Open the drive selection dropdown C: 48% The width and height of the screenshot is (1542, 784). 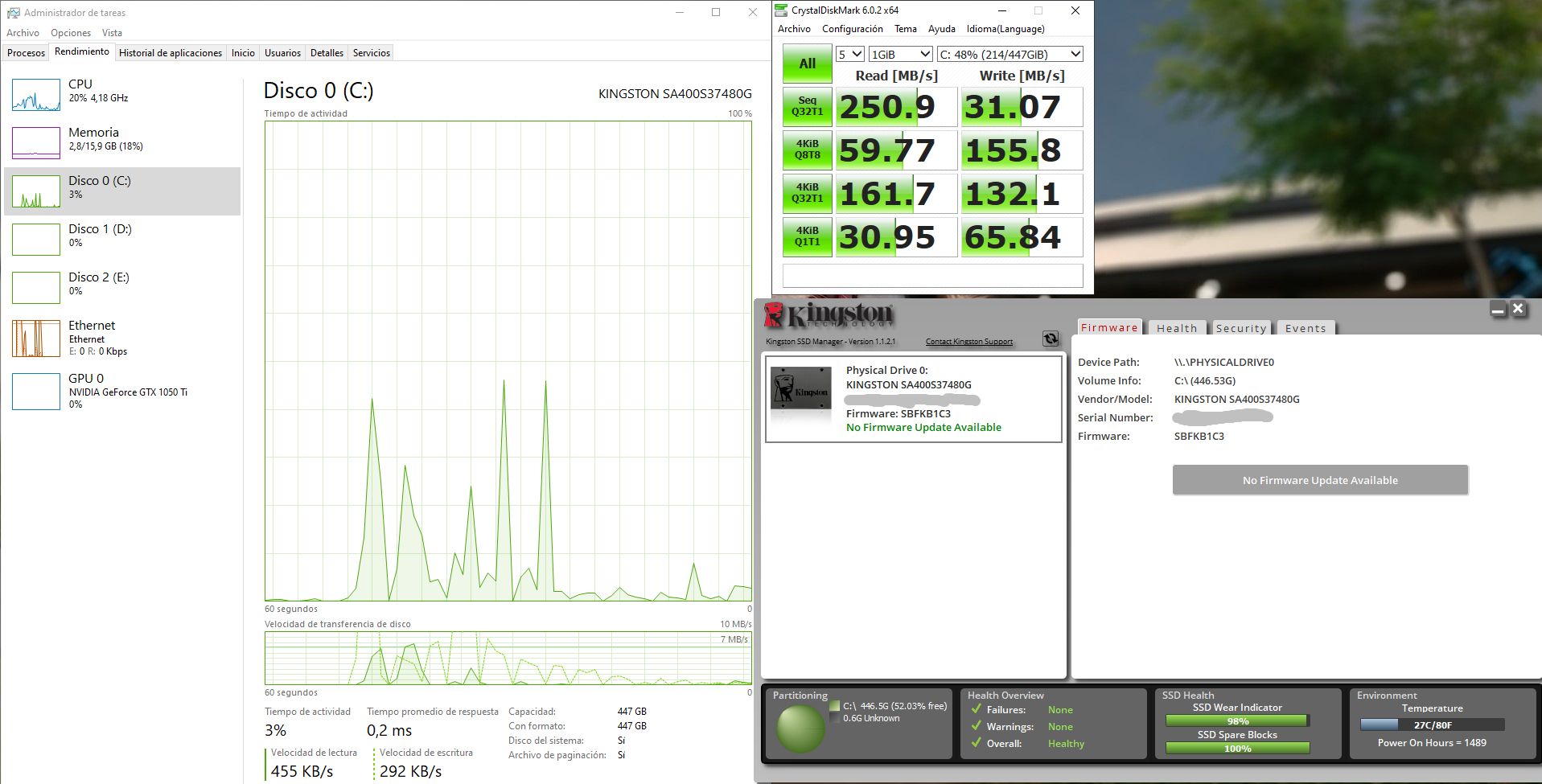tap(1010, 54)
